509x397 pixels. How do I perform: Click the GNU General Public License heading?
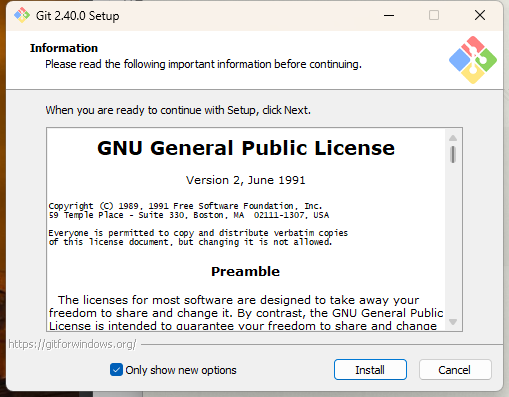(x=246, y=148)
